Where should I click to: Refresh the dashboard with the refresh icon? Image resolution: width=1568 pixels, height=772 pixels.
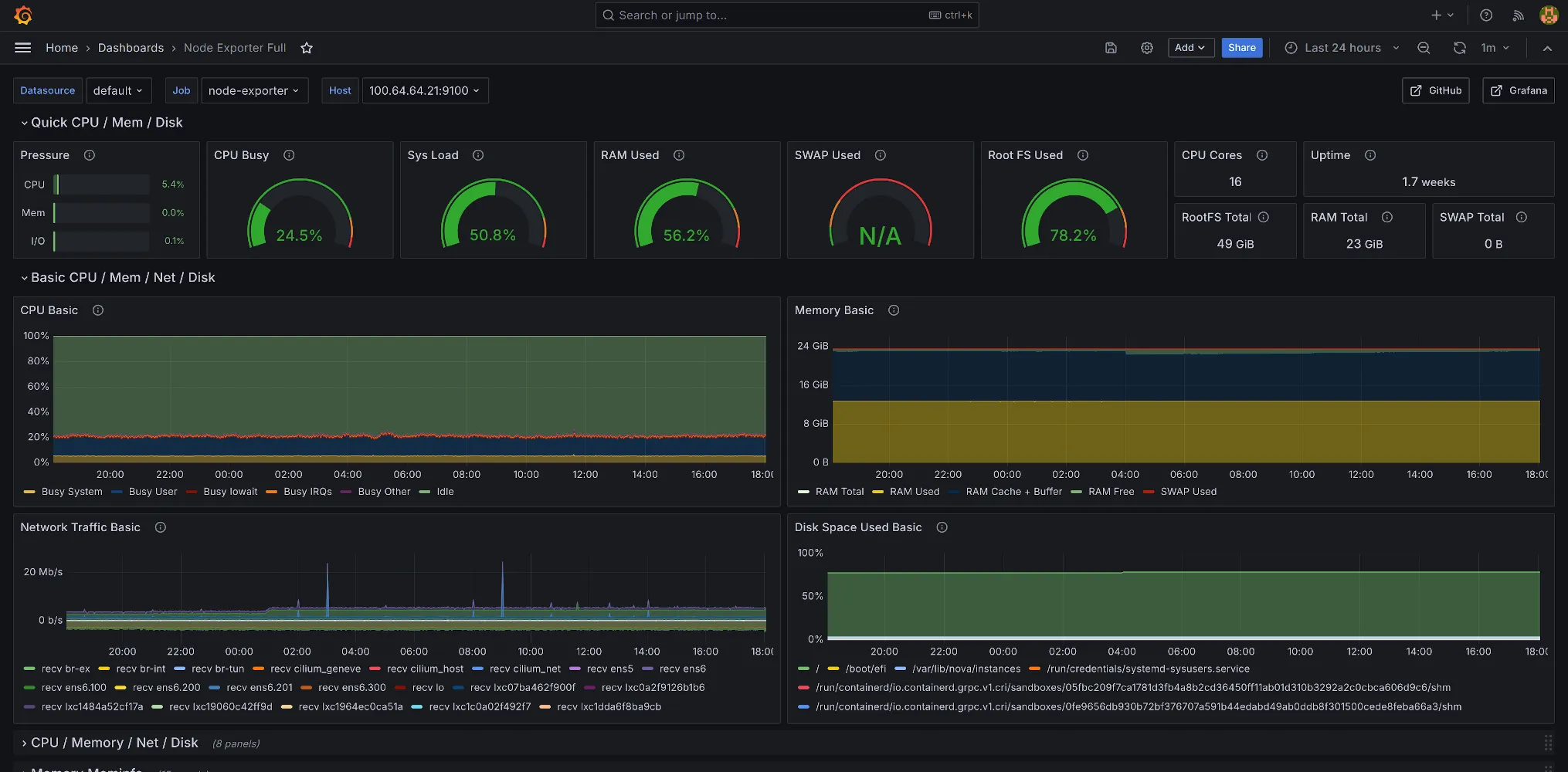tap(1459, 47)
